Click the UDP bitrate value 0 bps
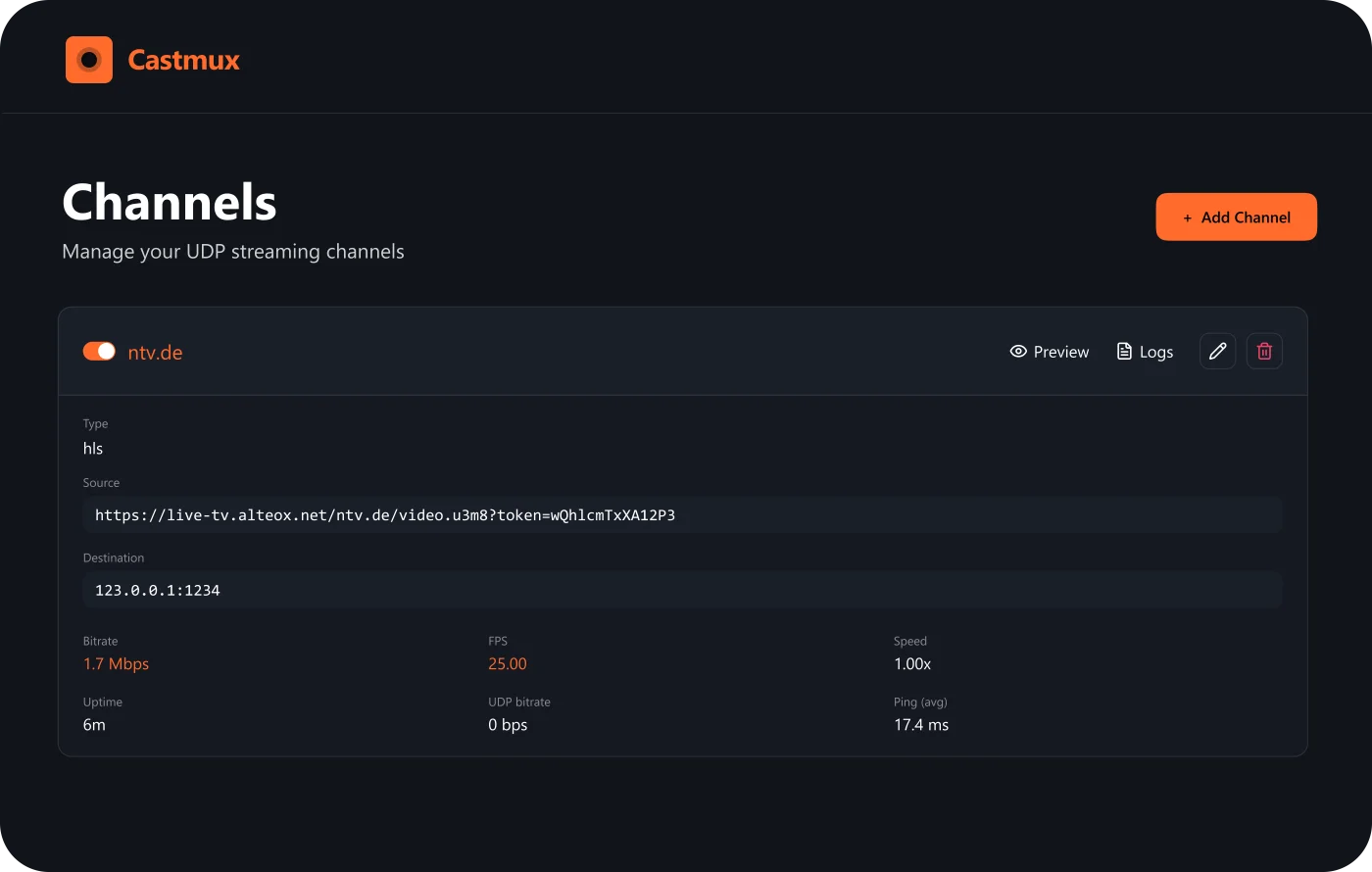1372x872 pixels. pos(508,725)
